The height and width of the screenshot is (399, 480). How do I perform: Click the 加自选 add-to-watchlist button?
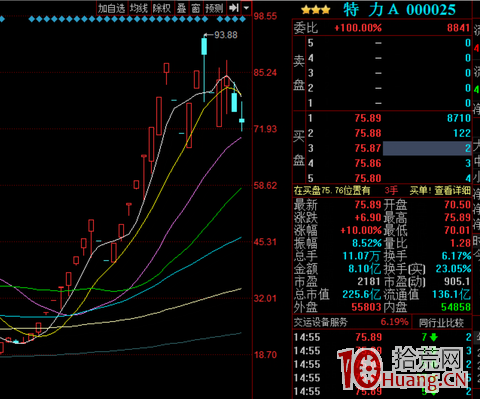click(x=112, y=8)
